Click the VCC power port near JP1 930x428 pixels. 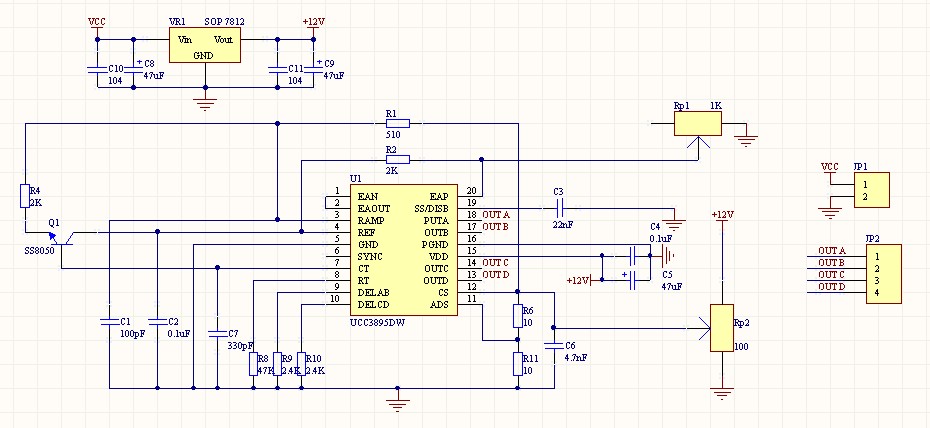click(x=830, y=169)
